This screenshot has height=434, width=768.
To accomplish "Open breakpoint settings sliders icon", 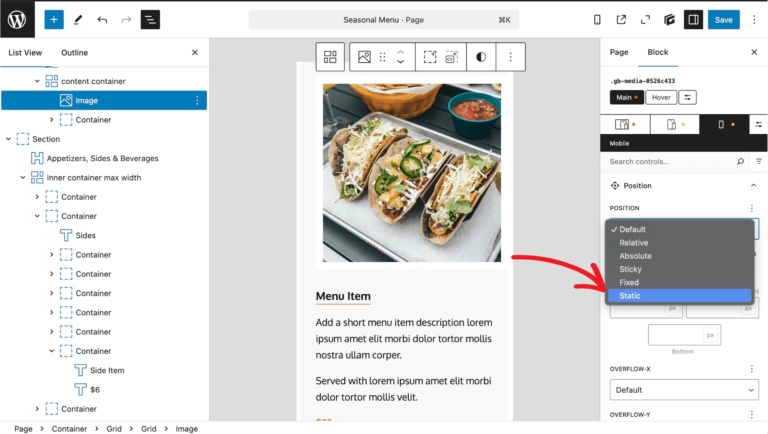I will click(758, 124).
